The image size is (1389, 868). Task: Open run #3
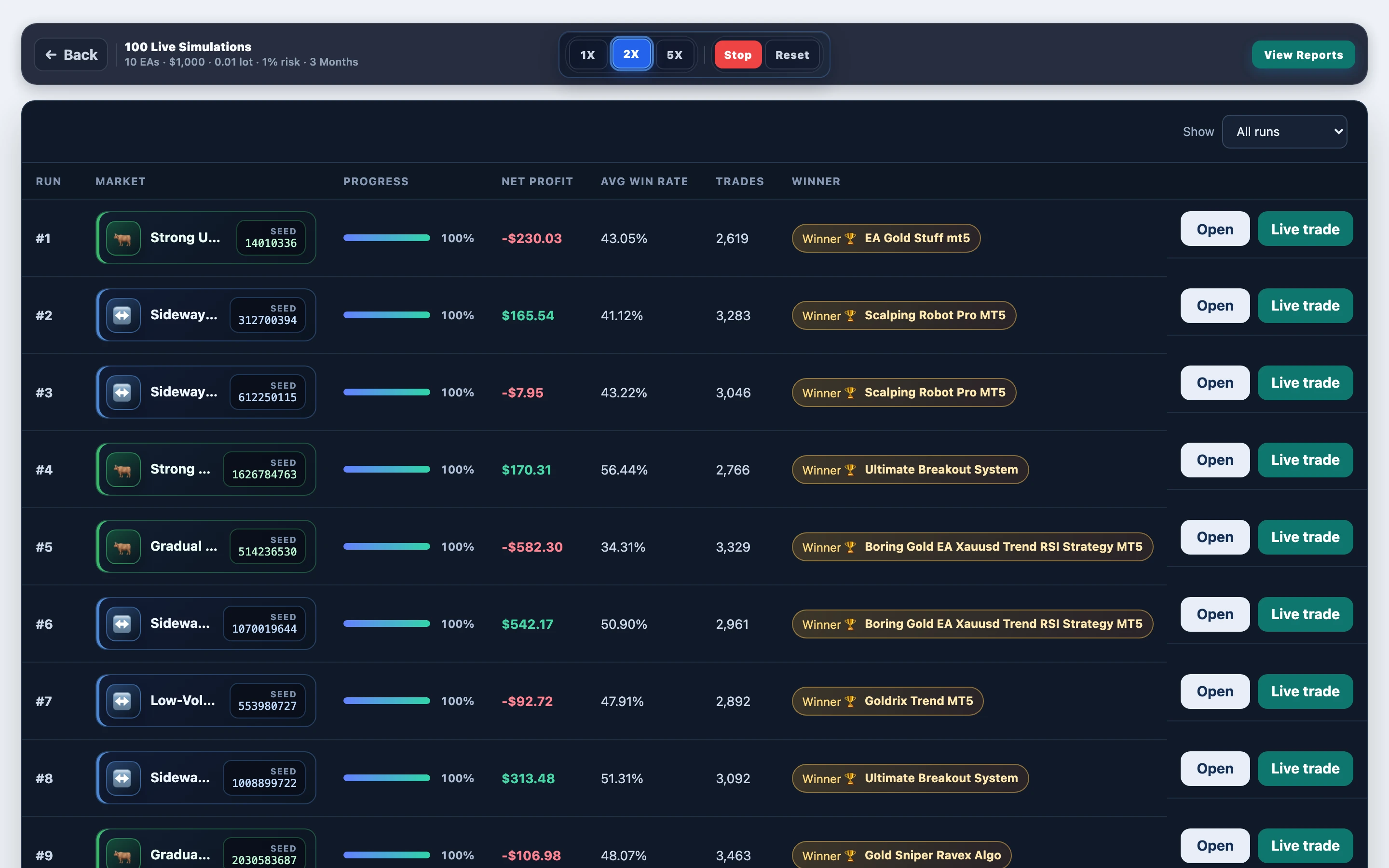point(1214,383)
